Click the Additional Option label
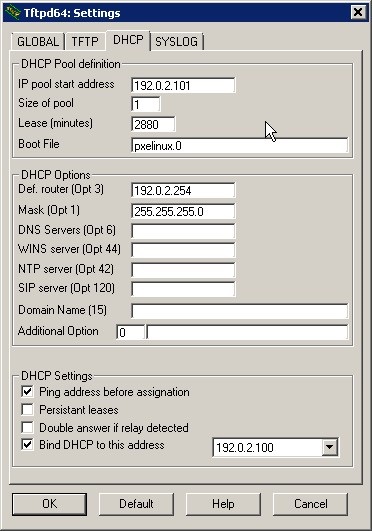Screen dimensions: 372x531 pos(58,331)
